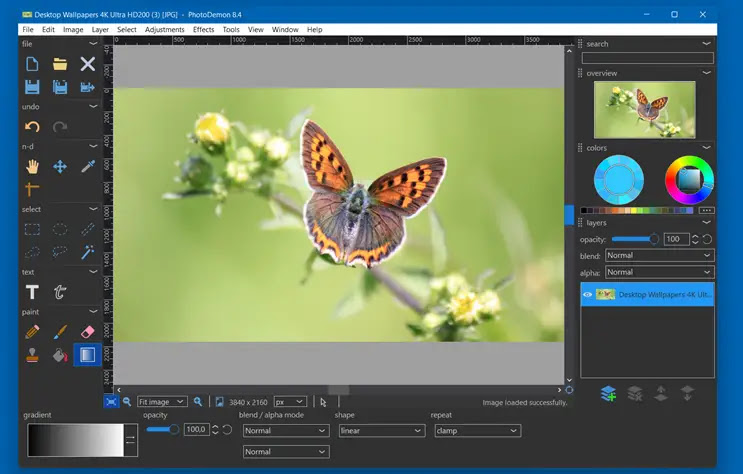This screenshot has width=743, height=474.
Task: Pick the Color picker eyedropper tool
Action: coord(88,166)
